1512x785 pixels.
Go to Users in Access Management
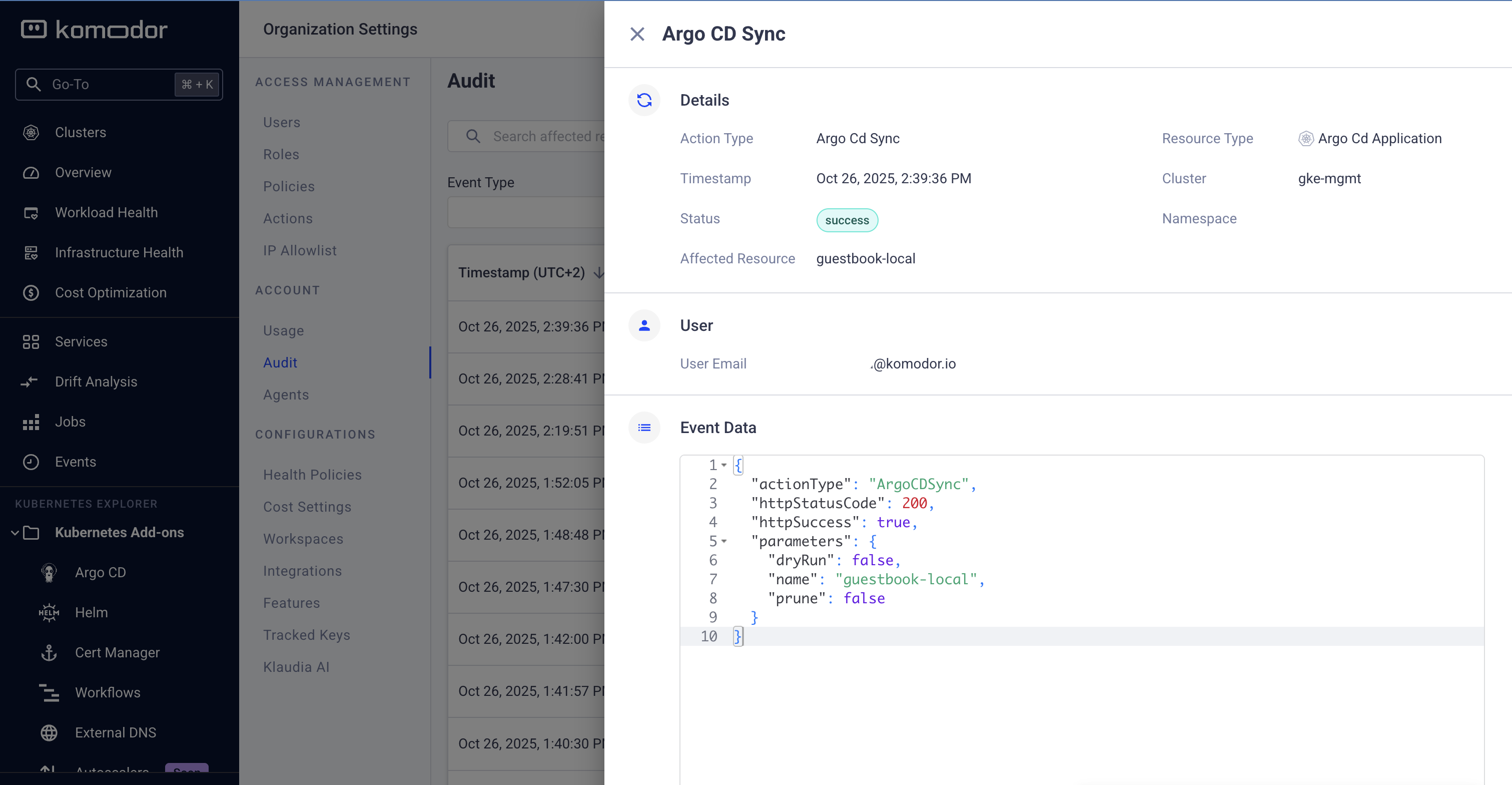[282, 122]
